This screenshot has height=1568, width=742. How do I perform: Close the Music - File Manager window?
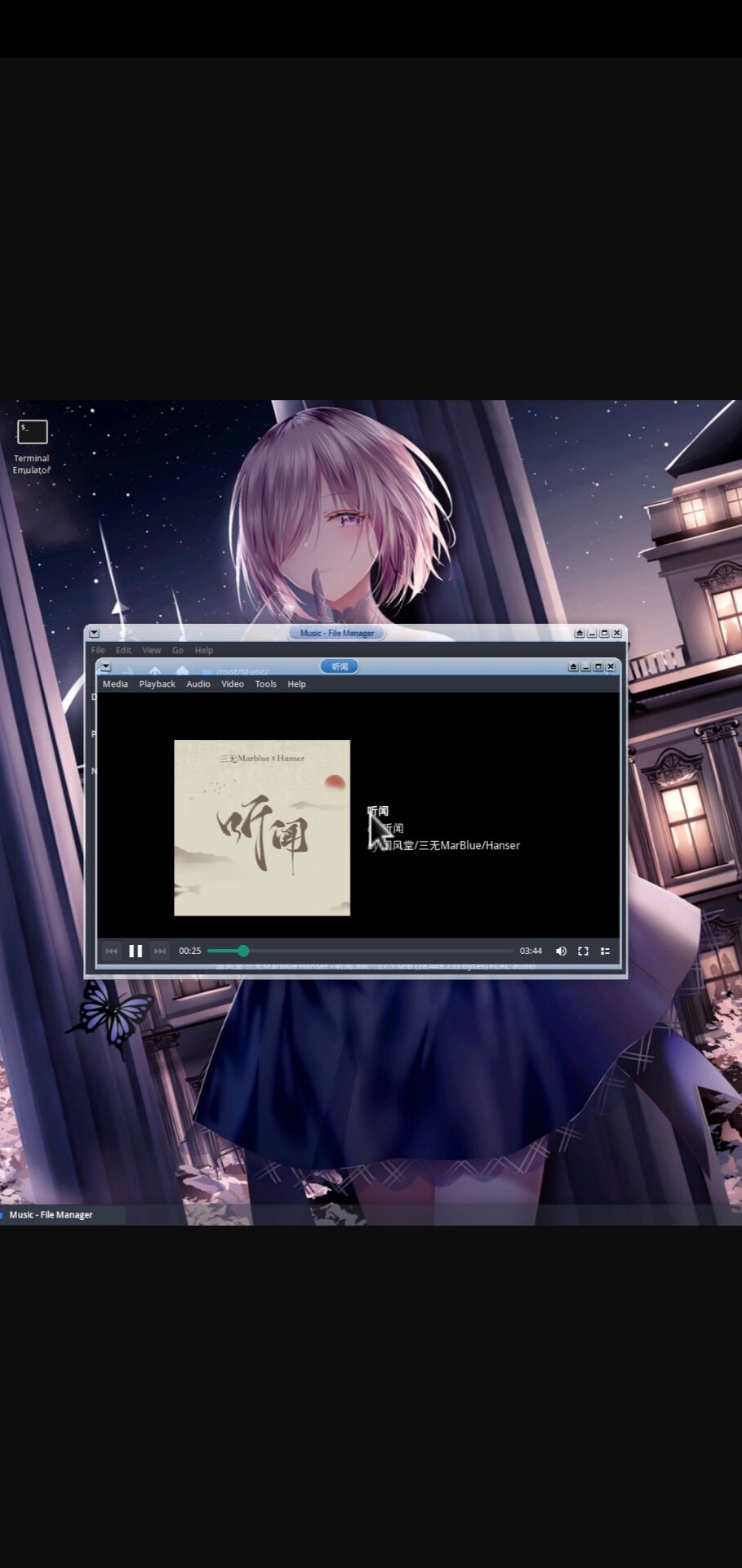click(616, 633)
